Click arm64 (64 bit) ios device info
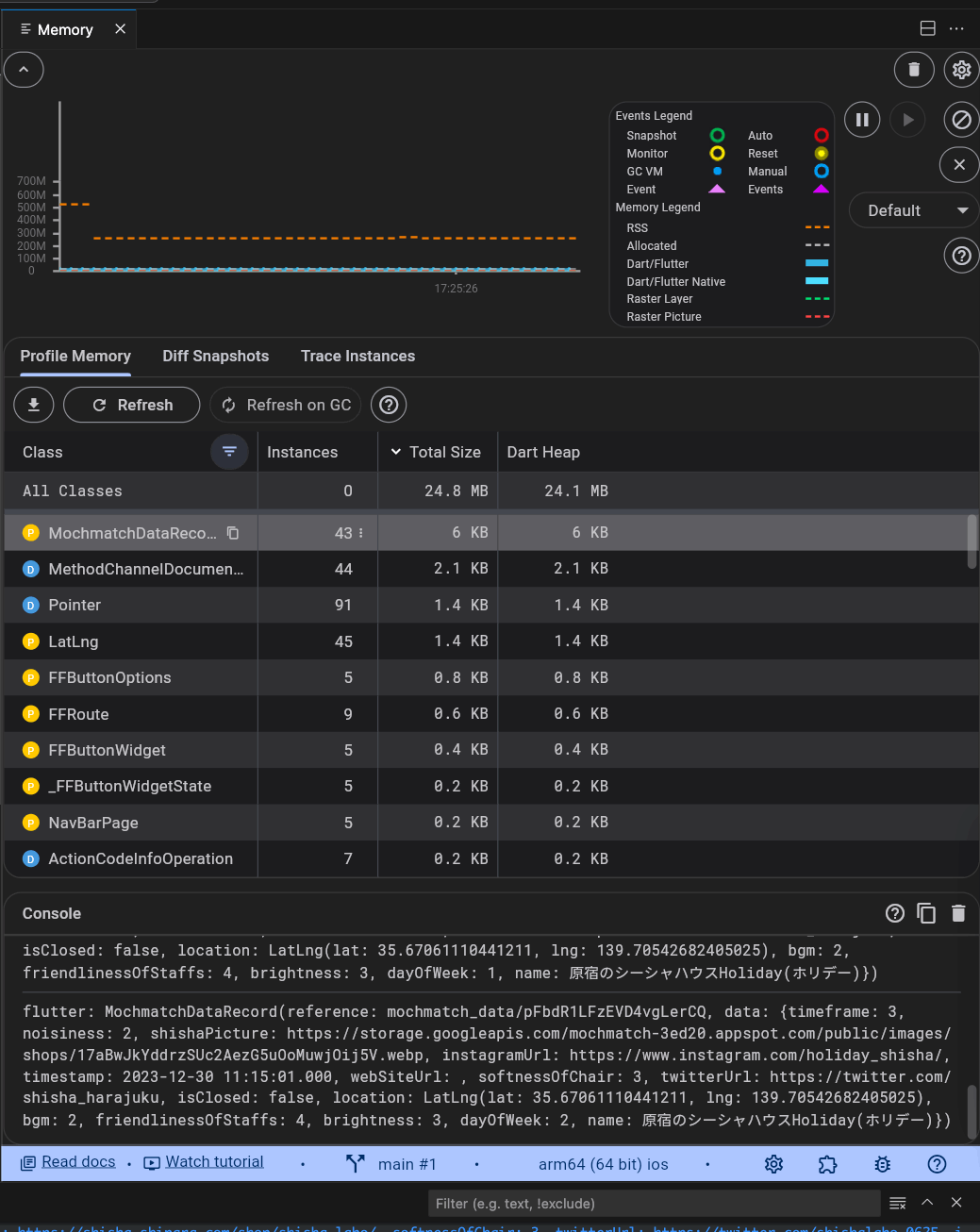The width and height of the screenshot is (980, 1232). point(604,1164)
